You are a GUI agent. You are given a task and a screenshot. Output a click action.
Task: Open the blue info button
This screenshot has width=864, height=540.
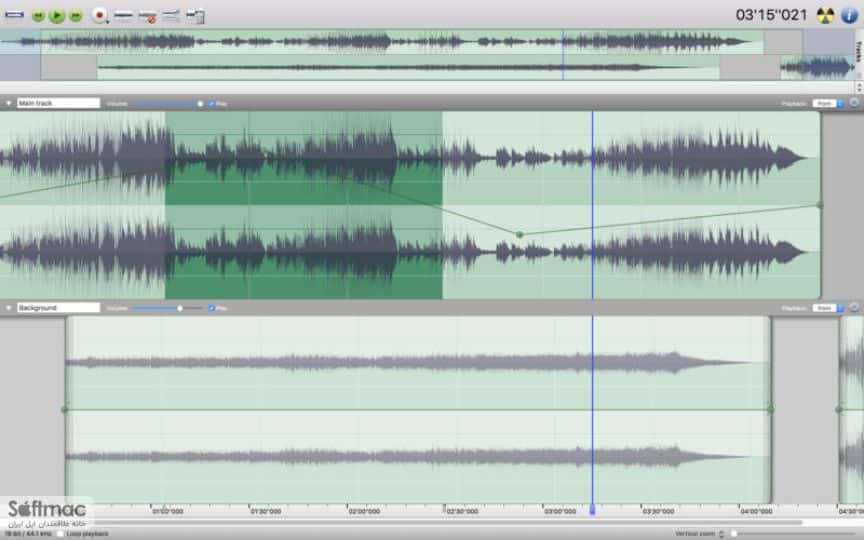pyautogui.click(x=849, y=15)
